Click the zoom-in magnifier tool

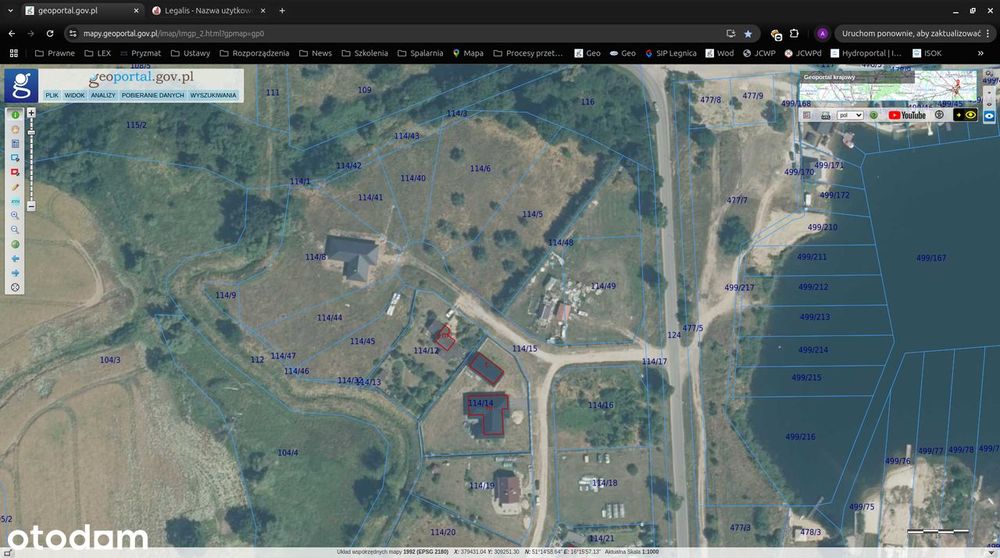[15, 216]
